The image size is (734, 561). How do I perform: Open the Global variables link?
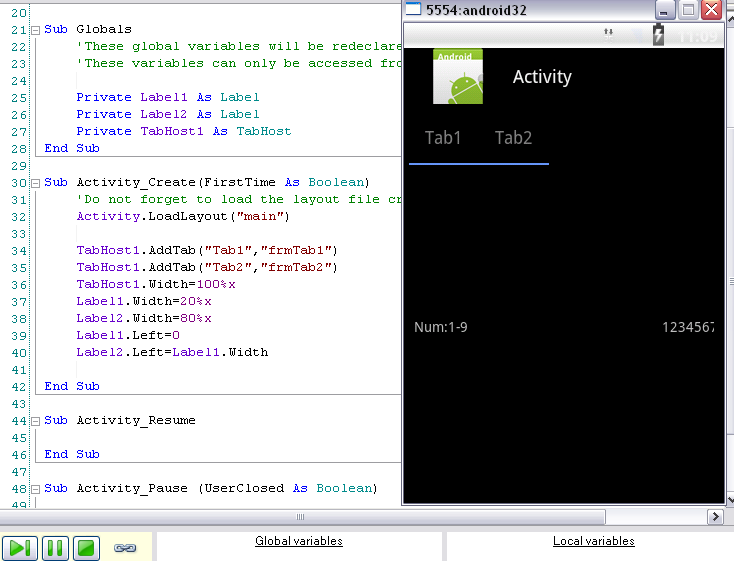coord(299,541)
